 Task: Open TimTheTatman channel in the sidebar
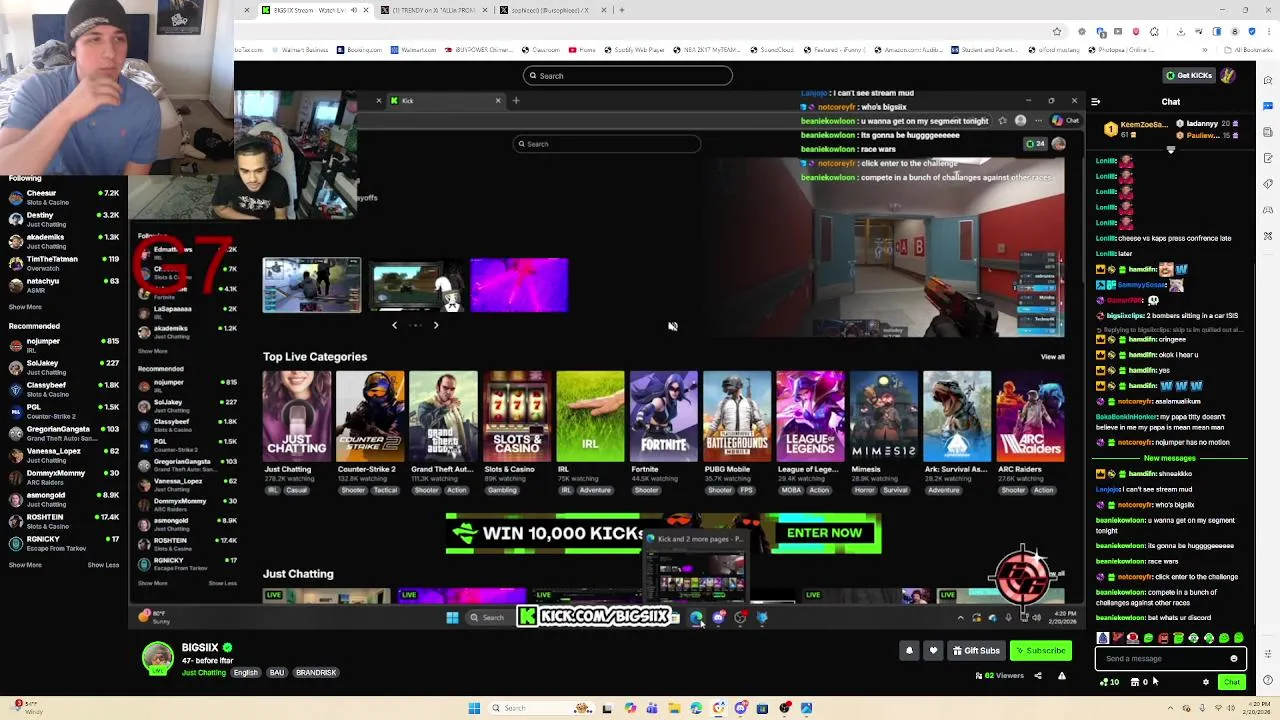pyautogui.click(x=63, y=263)
